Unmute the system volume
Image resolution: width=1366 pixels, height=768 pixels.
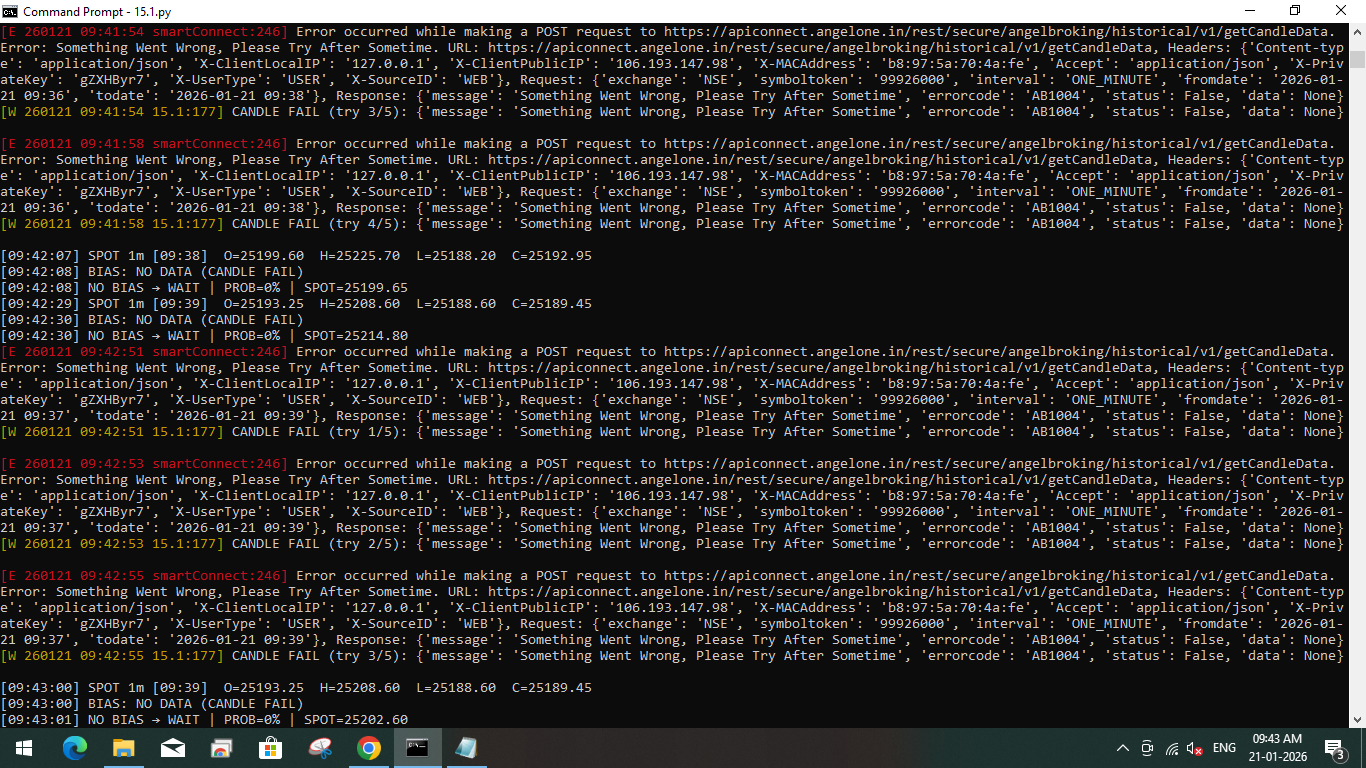pos(1196,747)
